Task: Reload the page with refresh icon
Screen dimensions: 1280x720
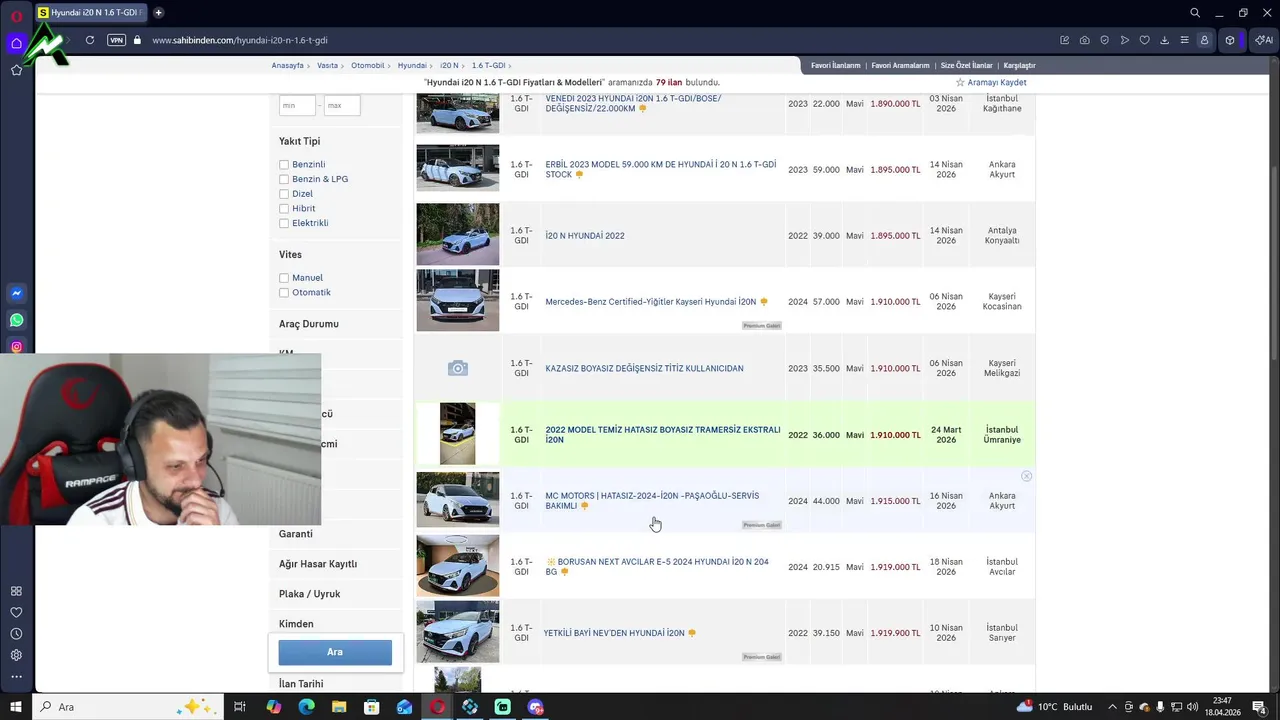Action: point(90,40)
